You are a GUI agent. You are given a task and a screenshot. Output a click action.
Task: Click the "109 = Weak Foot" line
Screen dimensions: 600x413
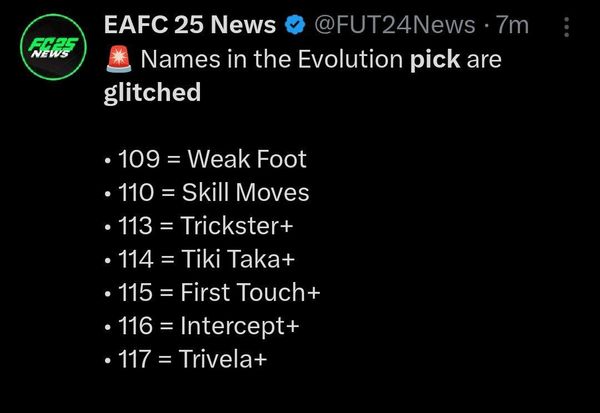(205, 159)
